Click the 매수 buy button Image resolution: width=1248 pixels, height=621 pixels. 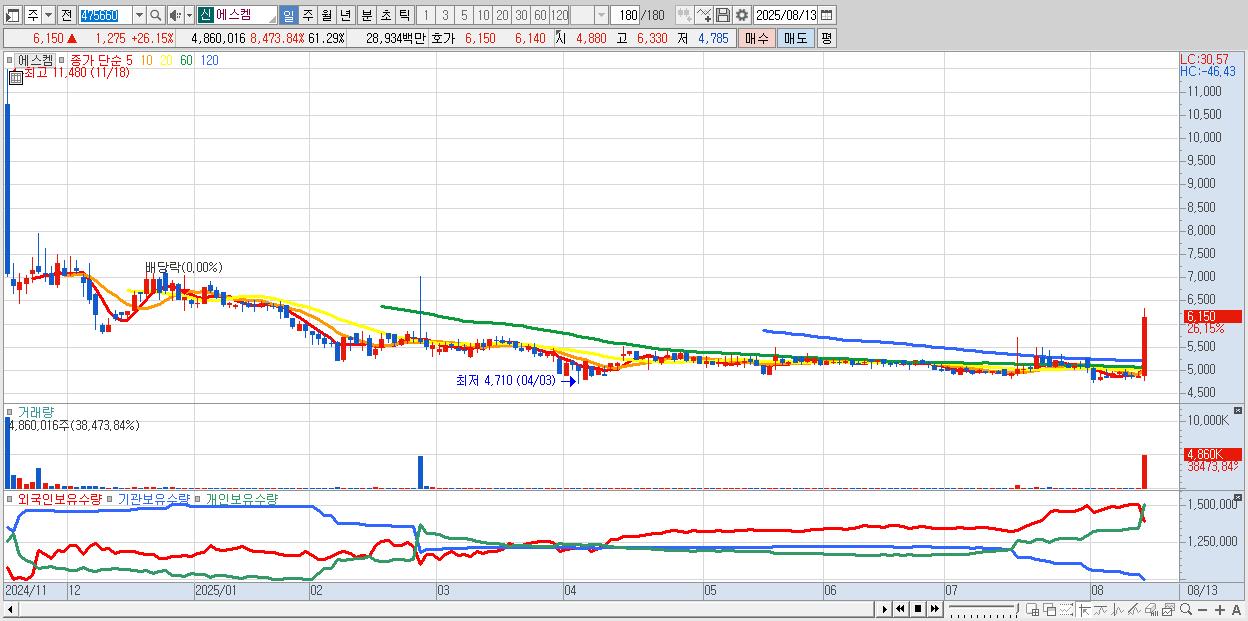[757, 38]
